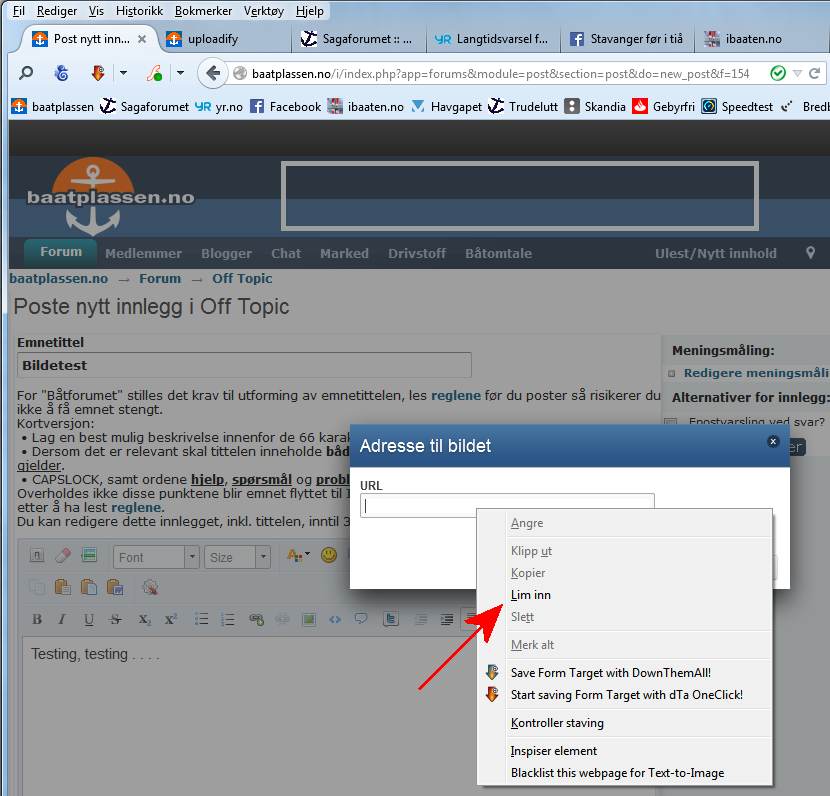This screenshot has height=796, width=830.
Task: Close the Post nytt inn... tab
Action: click(x=142, y=39)
